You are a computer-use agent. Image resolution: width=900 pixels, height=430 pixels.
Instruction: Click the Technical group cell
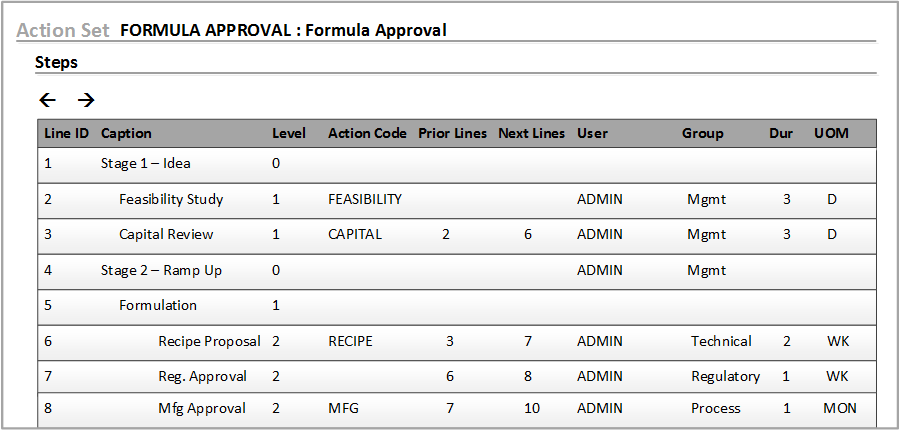click(x=721, y=342)
